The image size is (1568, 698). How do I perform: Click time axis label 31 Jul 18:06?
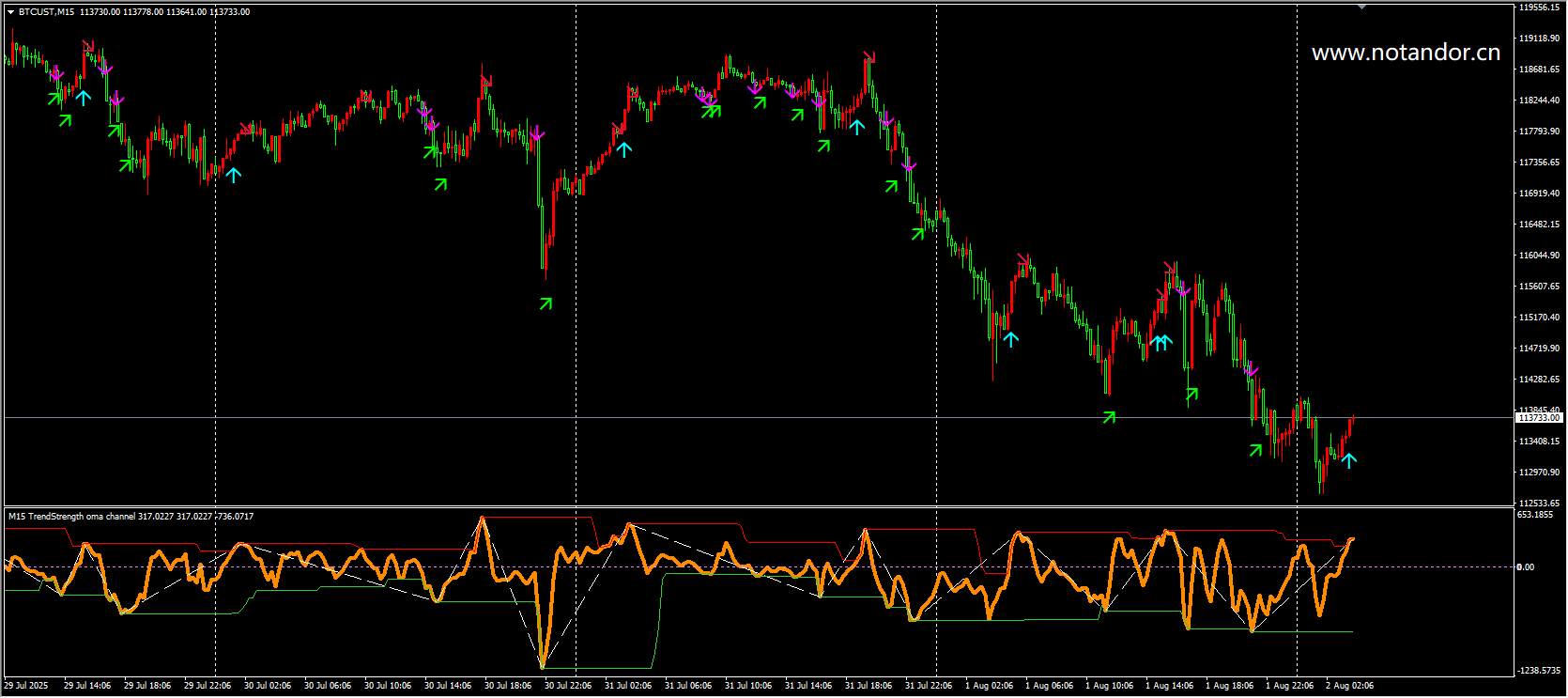[869, 686]
